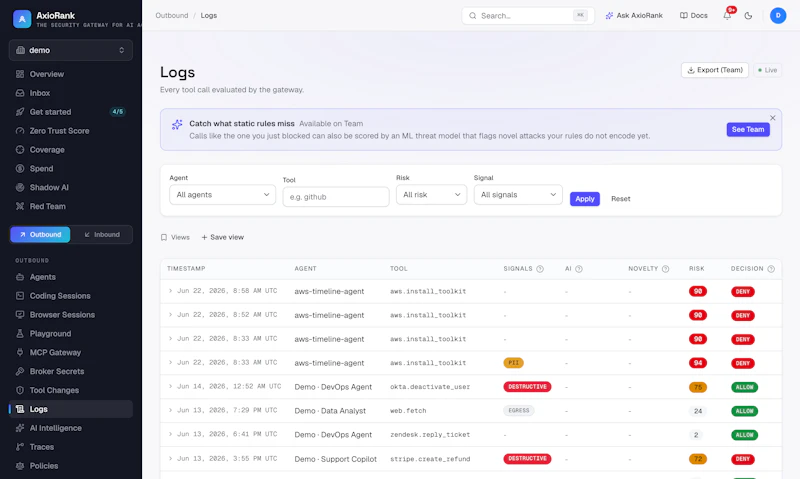This screenshot has height=479, width=800.
Task: Toggle the Live indicator
Action: pyautogui.click(x=767, y=70)
